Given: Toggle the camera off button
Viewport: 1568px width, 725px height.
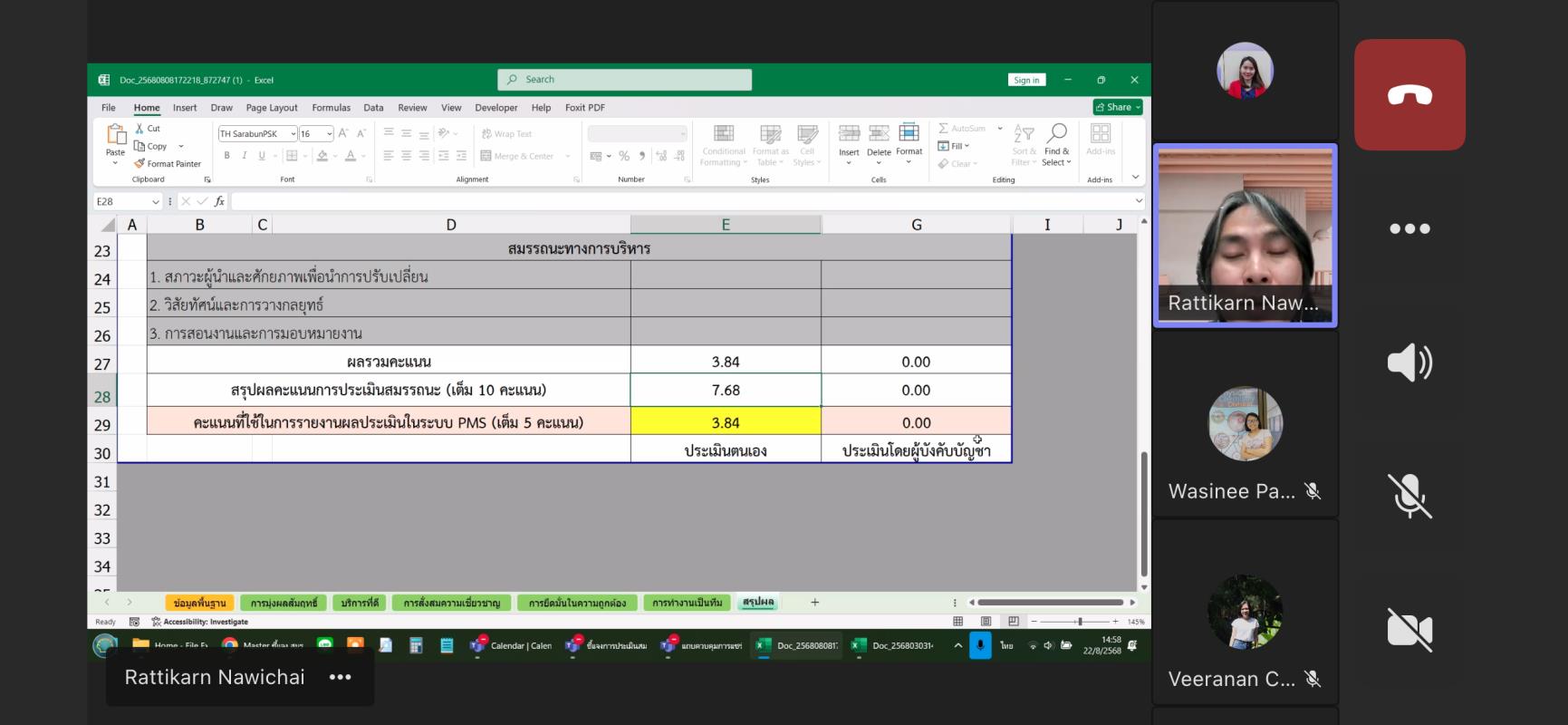Looking at the screenshot, I should click(1409, 630).
